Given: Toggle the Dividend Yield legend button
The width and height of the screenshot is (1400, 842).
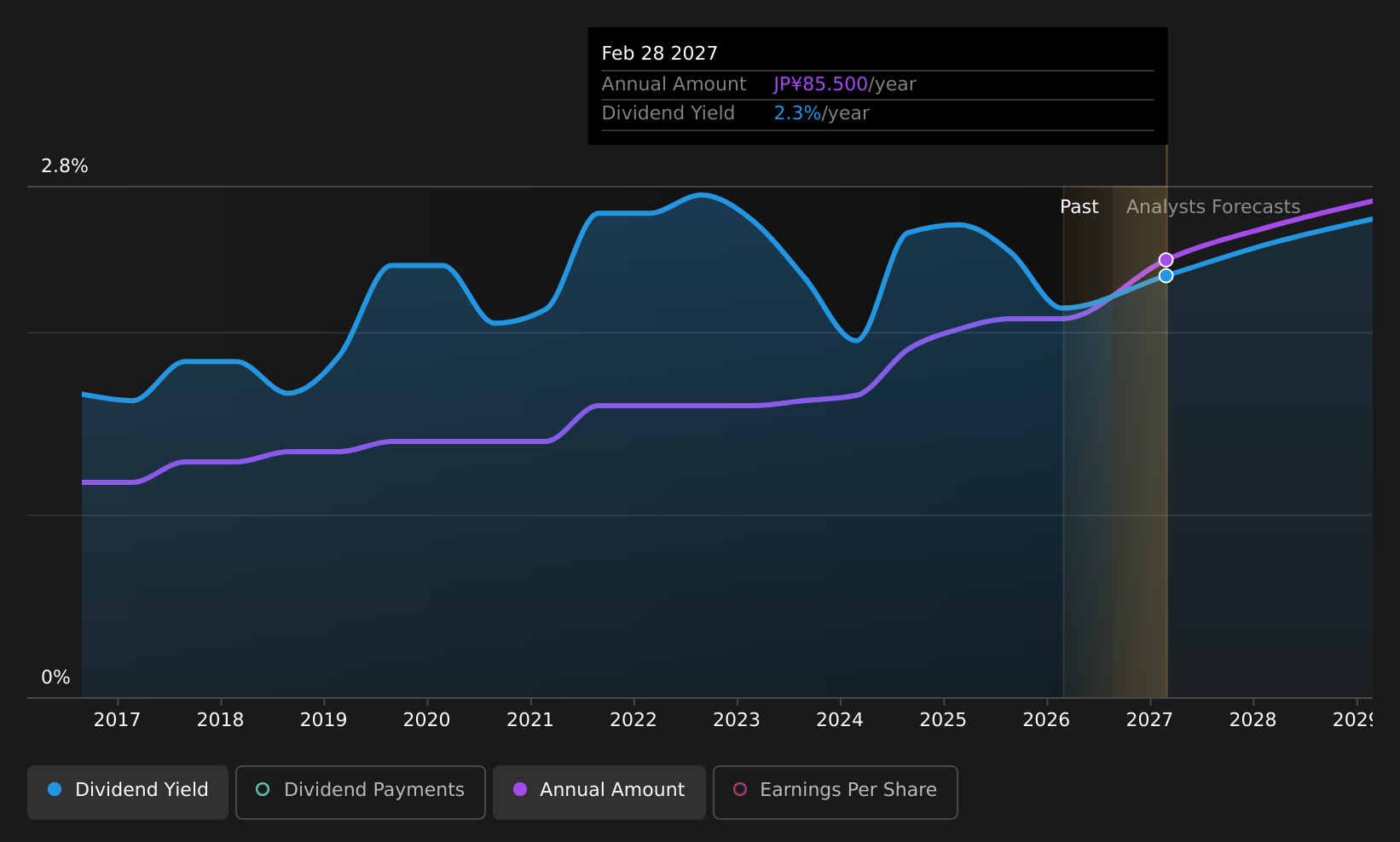Looking at the screenshot, I should 128,793.
